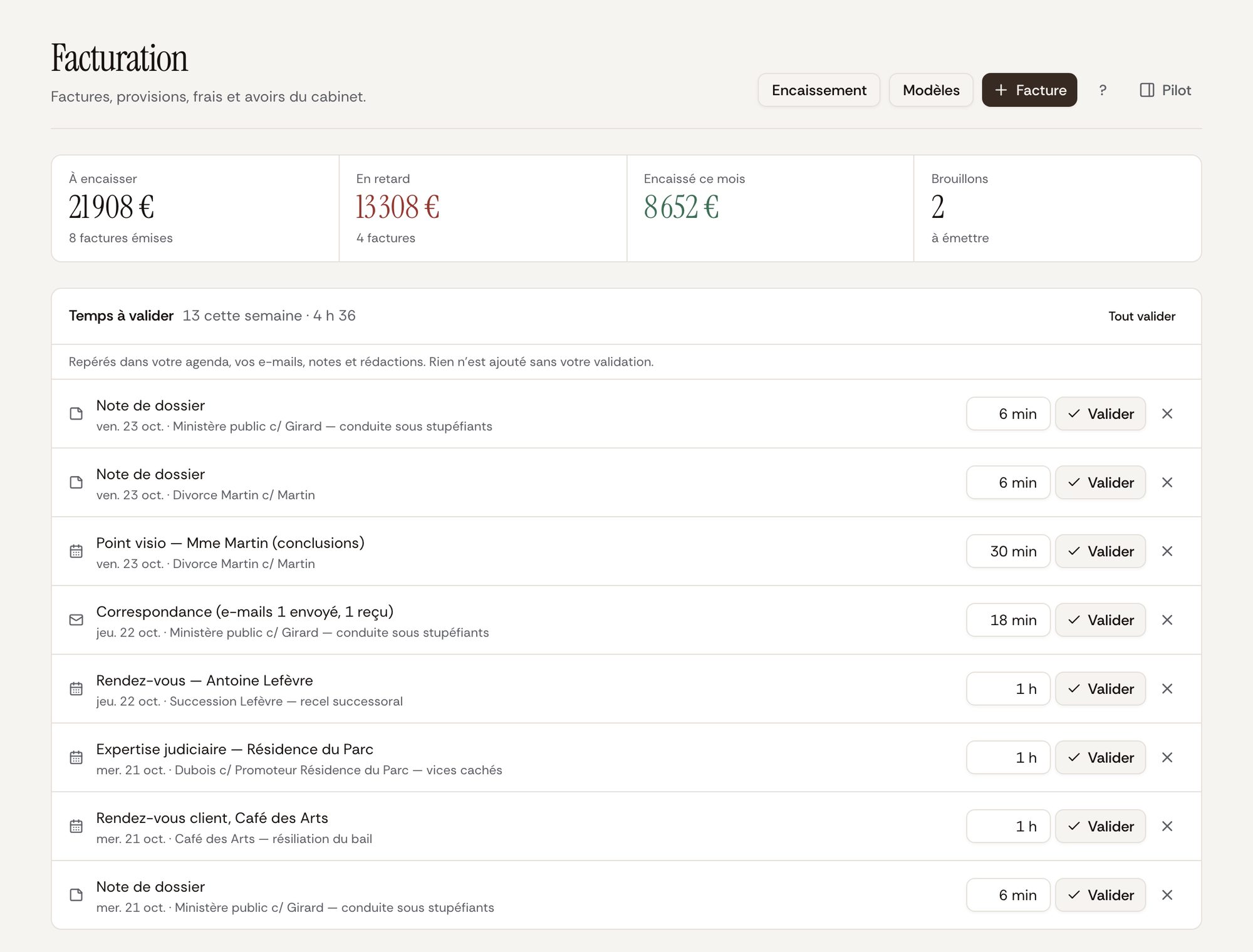Screen dimensions: 1253x952
Task: Click the note icon for Divorce Martin note de dossier
Action: coord(76,482)
